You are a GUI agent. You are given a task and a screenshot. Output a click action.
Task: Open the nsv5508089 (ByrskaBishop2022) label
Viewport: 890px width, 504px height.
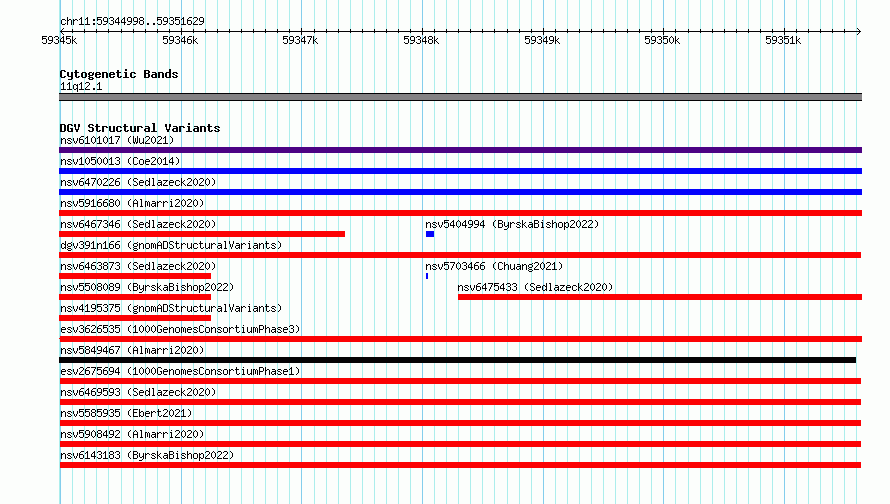(x=147, y=287)
